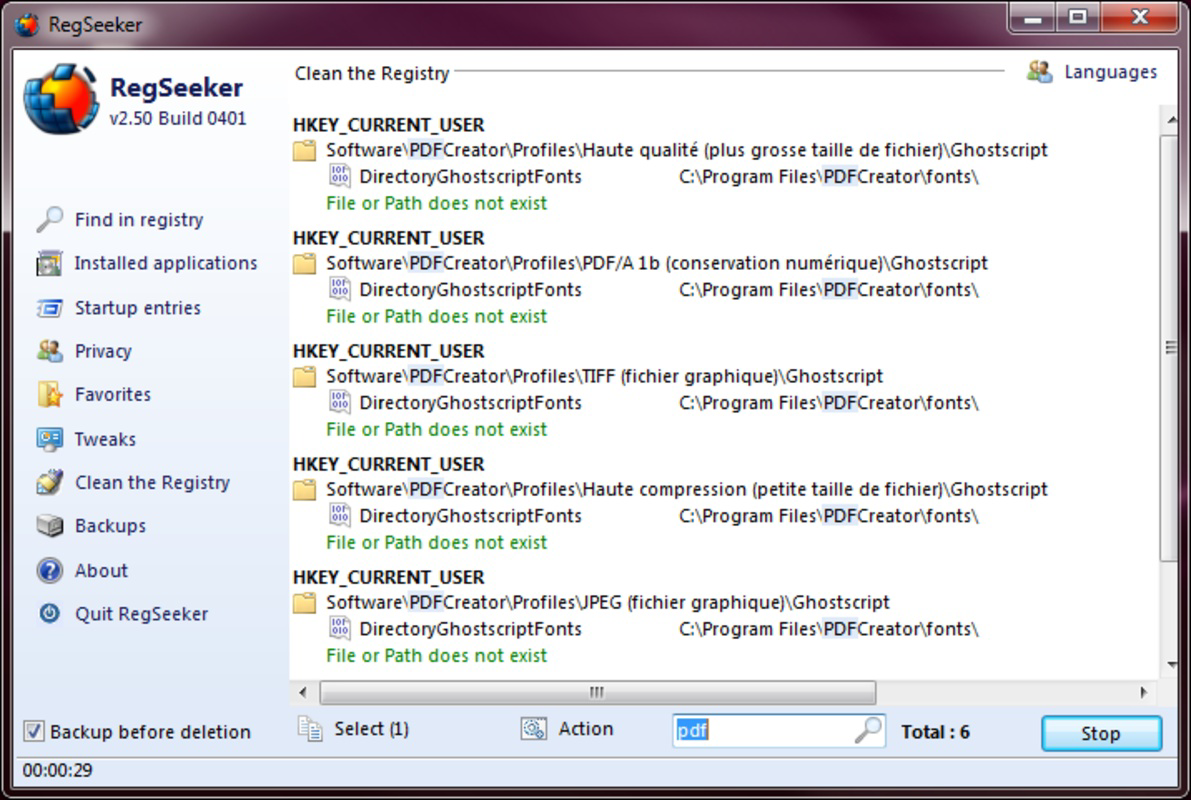The width and height of the screenshot is (1191, 800).
Task: Click the Stop button
Action: (1101, 733)
